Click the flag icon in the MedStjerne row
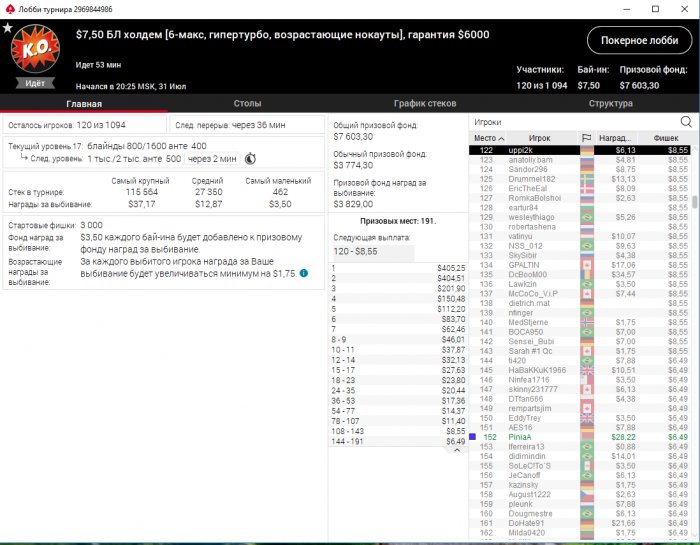This screenshot has width=700, height=545. tap(587, 322)
